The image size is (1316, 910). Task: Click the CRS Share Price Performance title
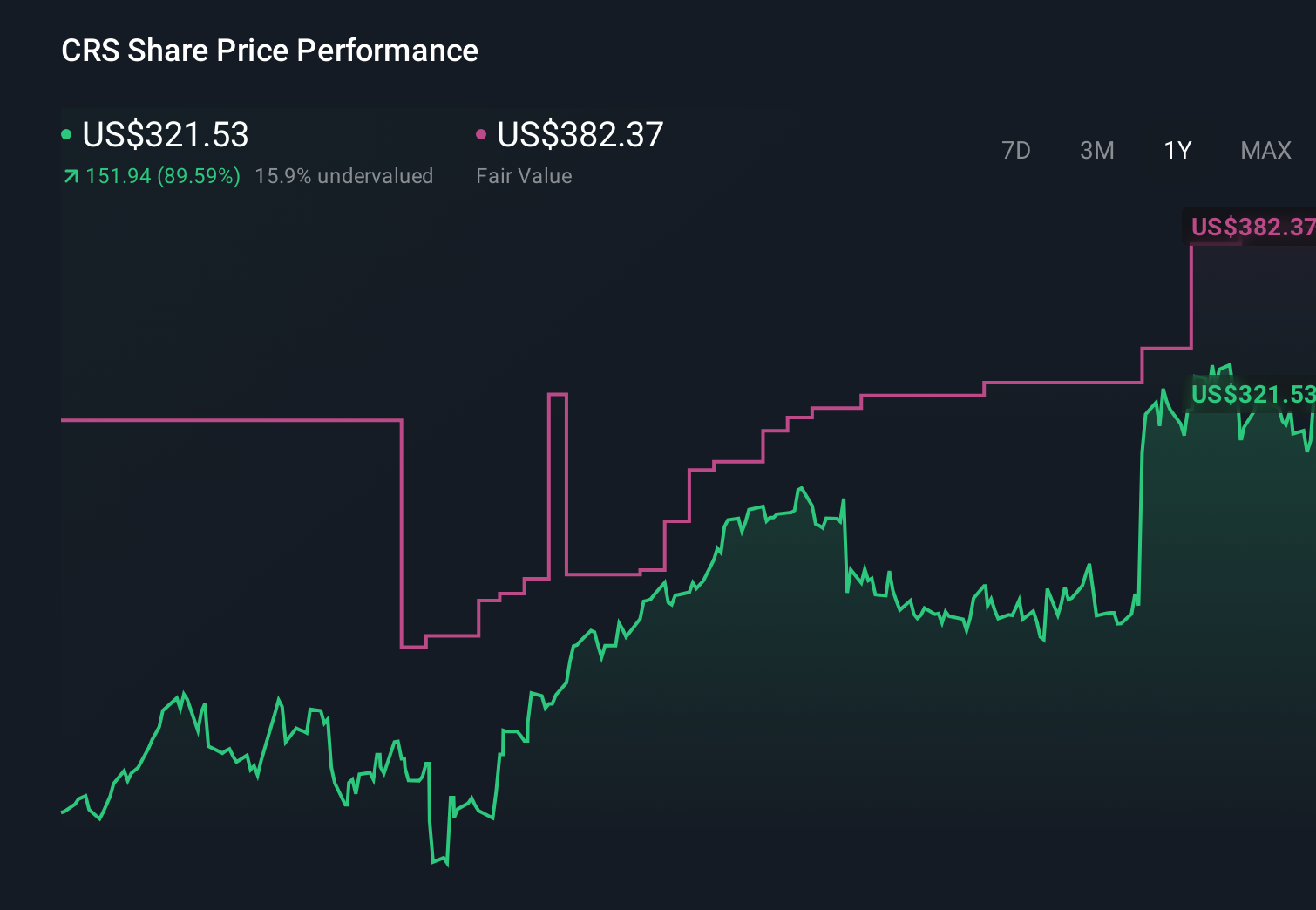269,51
